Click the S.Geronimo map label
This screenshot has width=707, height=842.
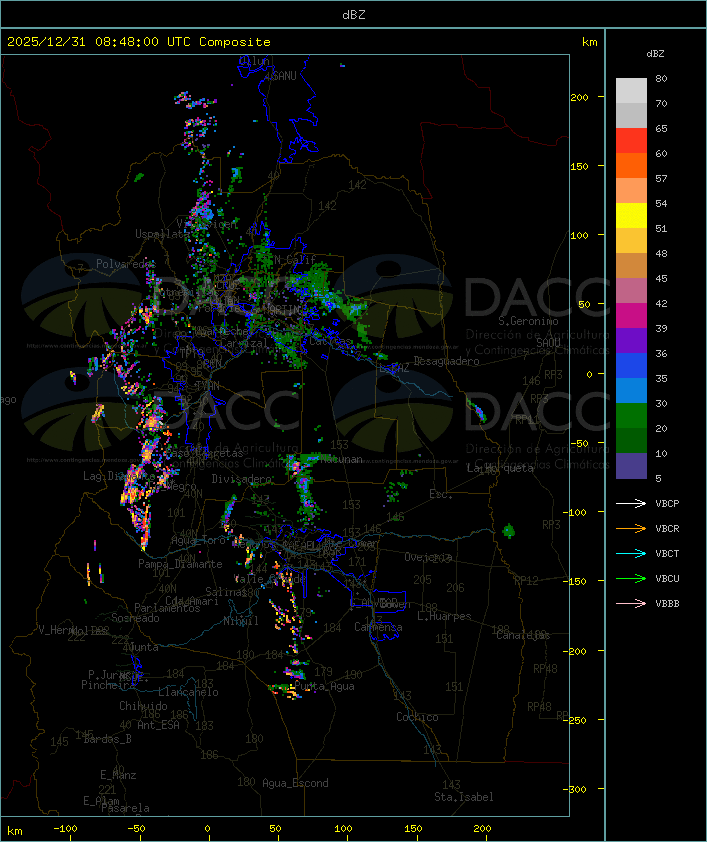528,321
